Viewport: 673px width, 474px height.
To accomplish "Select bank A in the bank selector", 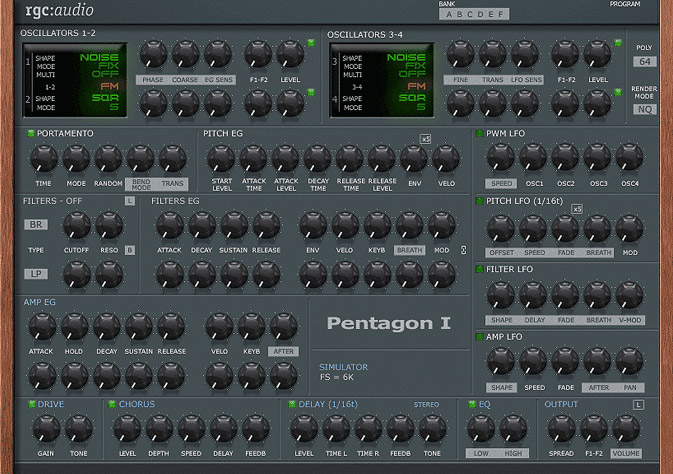I will (x=451, y=14).
